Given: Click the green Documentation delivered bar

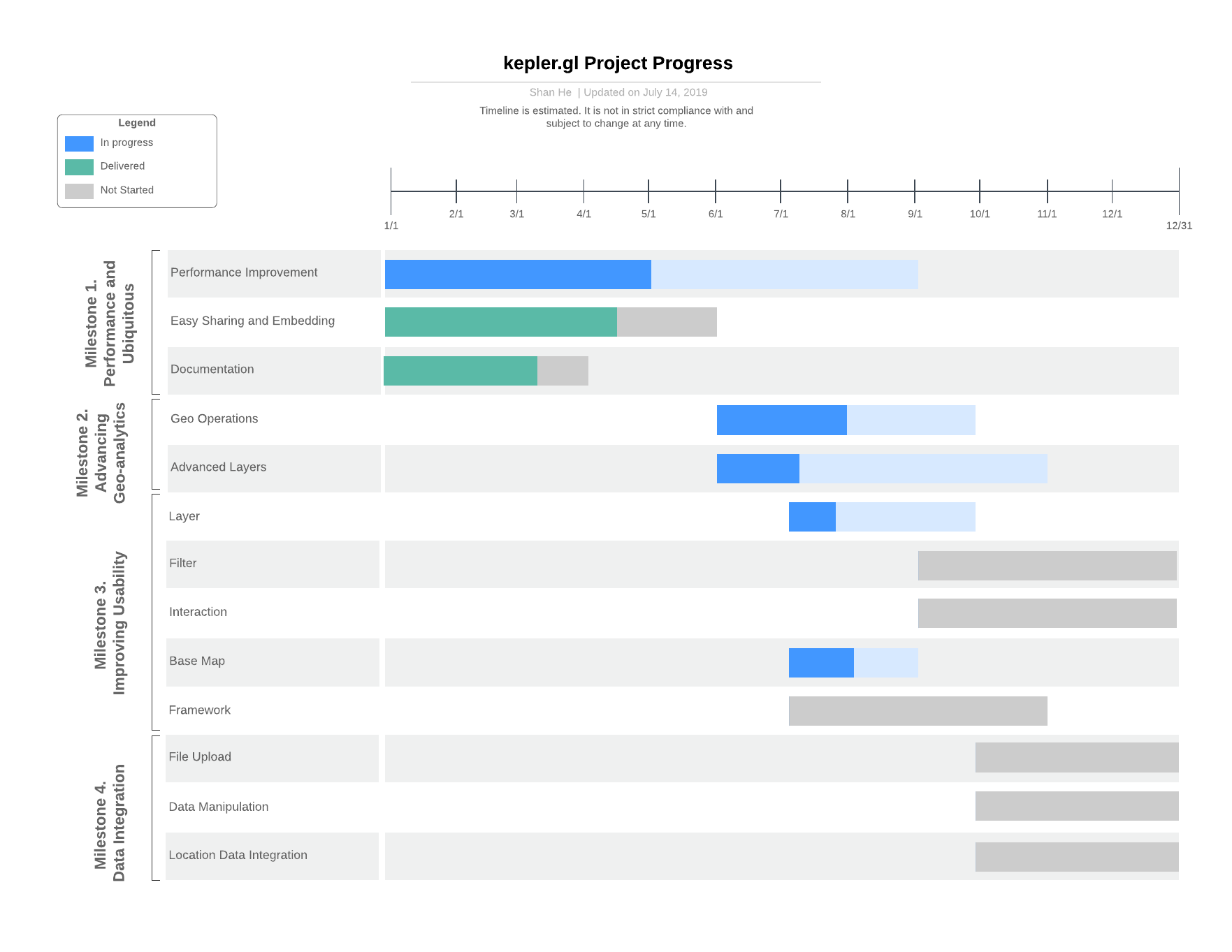Looking at the screenshot, I should [461, 371].
